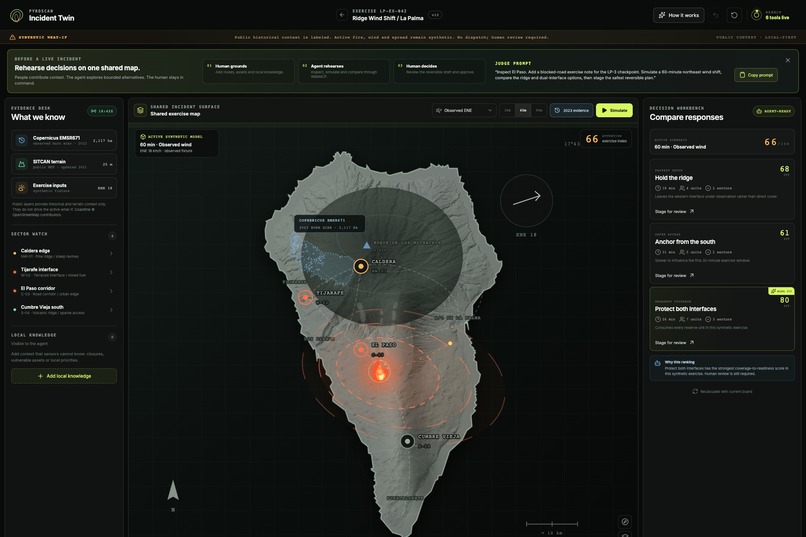This screenshot has height=537, width=806.
Task: Select the middle 60-minute horizon option
Action: 523,110
